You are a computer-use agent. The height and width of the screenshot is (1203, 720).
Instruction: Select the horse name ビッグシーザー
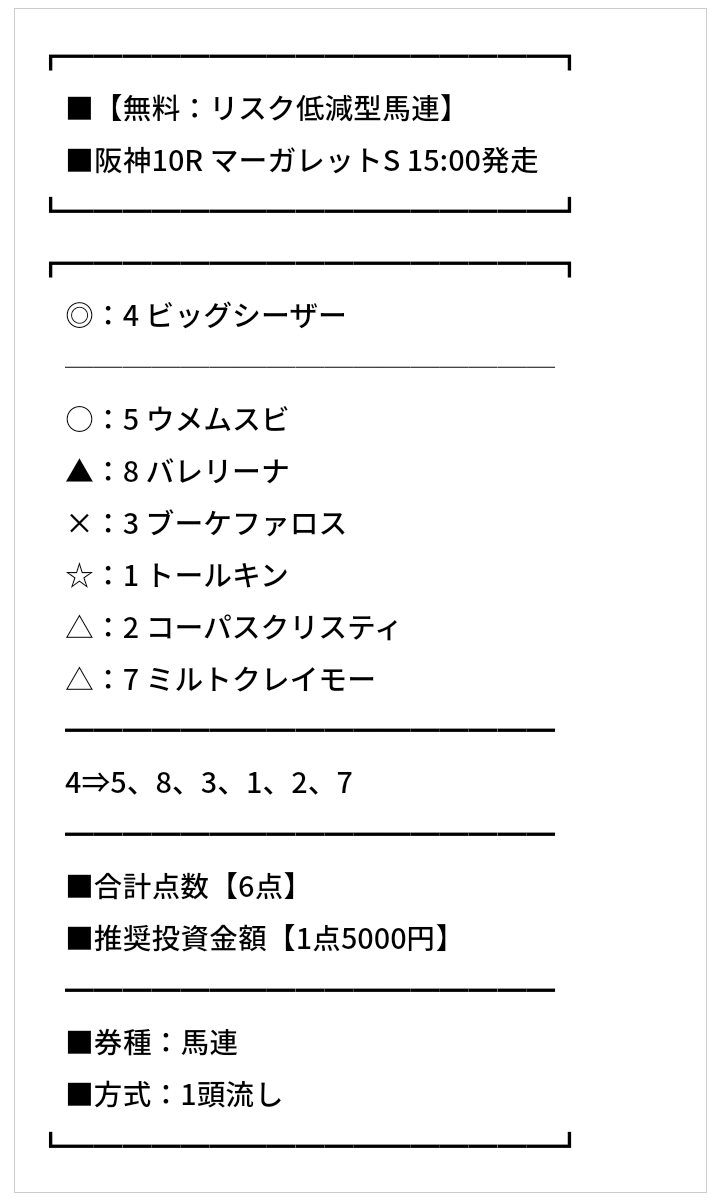point(247,316)
